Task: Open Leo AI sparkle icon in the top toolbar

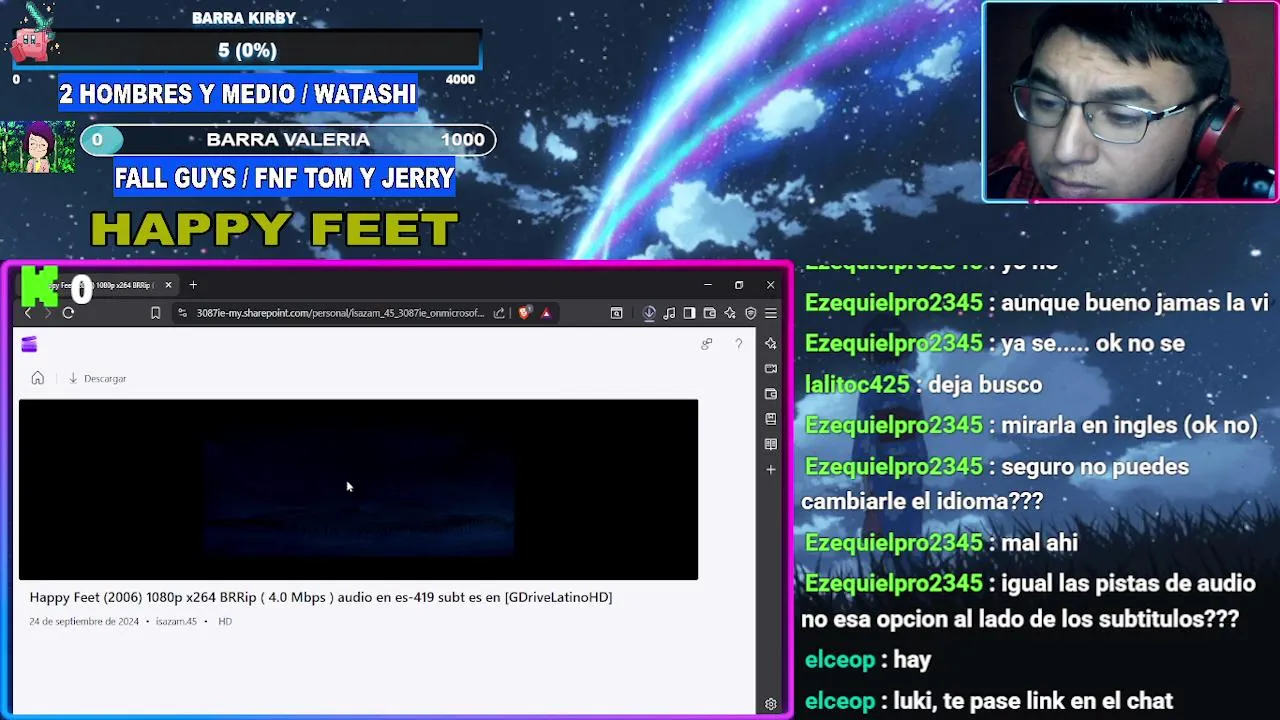Action: pyautogui.click(x=730, y=313)
